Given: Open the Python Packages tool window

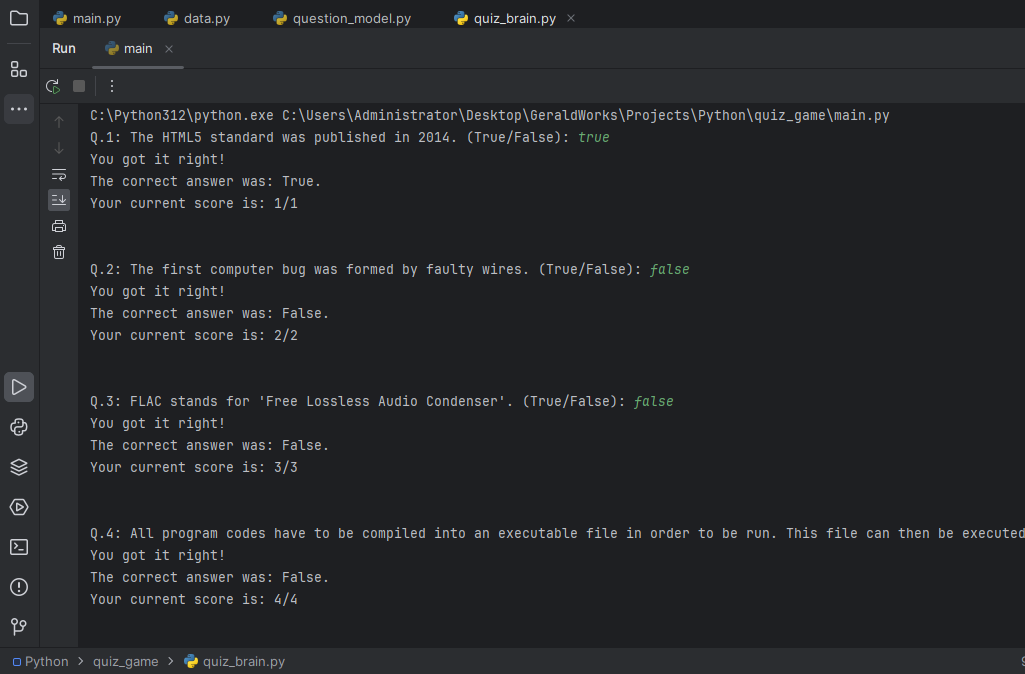Looking at the screenshot, I should (19, 467).
